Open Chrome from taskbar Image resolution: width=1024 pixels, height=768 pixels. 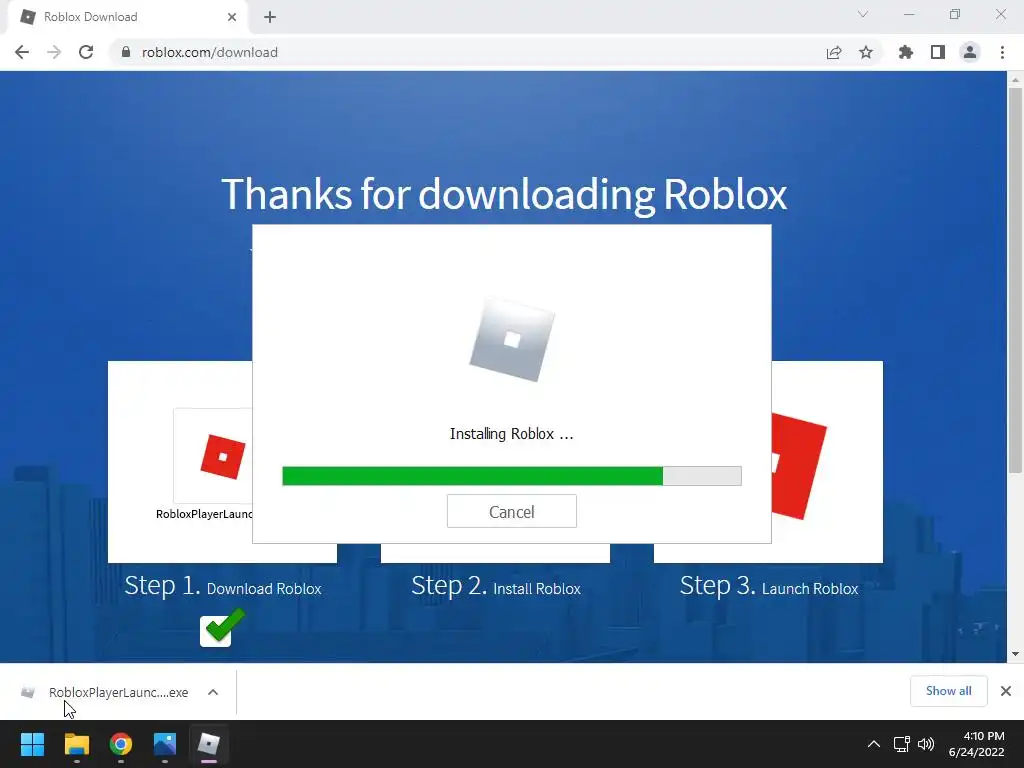pos(121,744)
